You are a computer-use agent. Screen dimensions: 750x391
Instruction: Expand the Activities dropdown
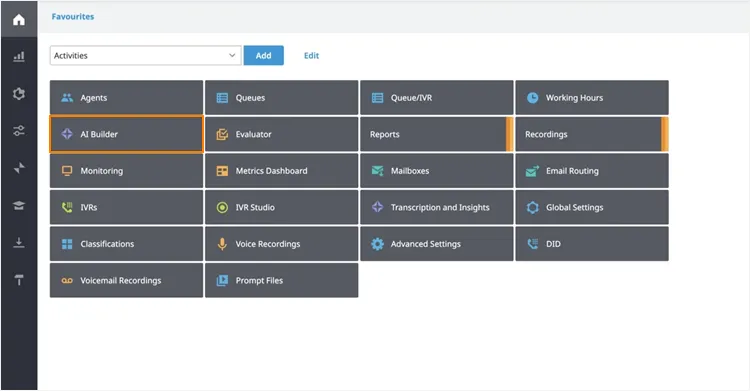pos(145,56)
